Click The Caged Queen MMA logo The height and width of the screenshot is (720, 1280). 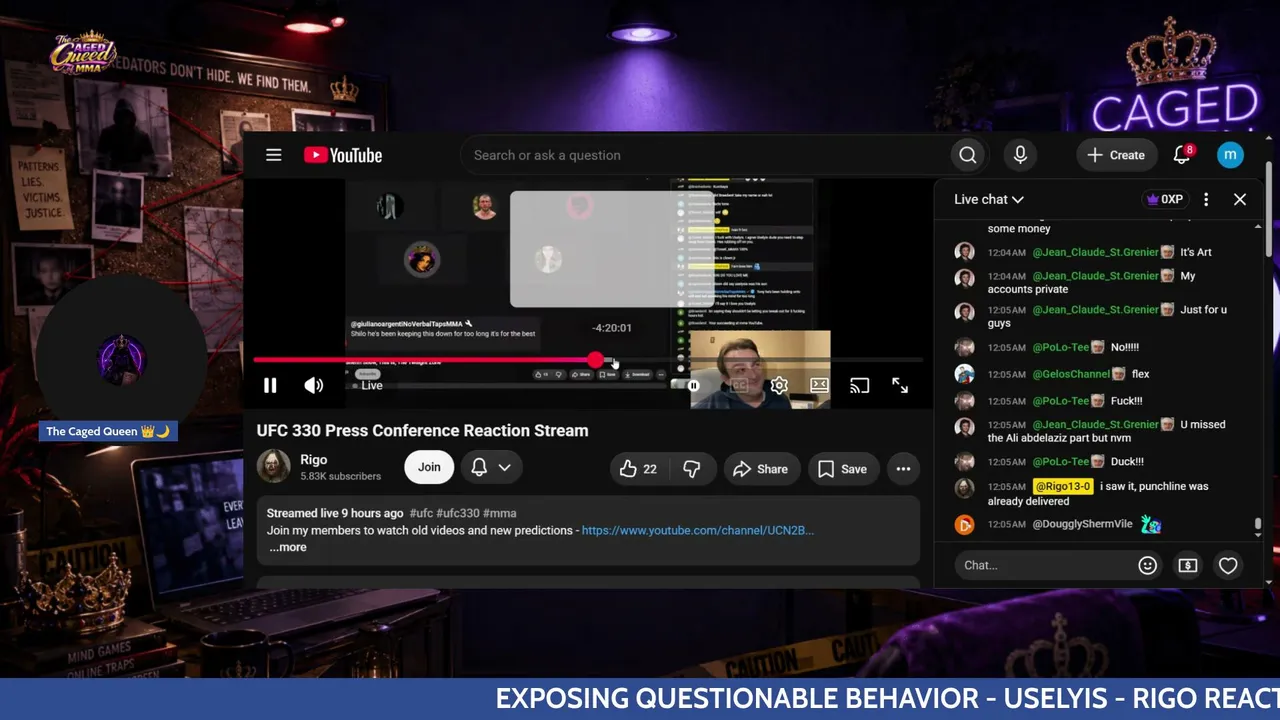[x=84, y=53]
